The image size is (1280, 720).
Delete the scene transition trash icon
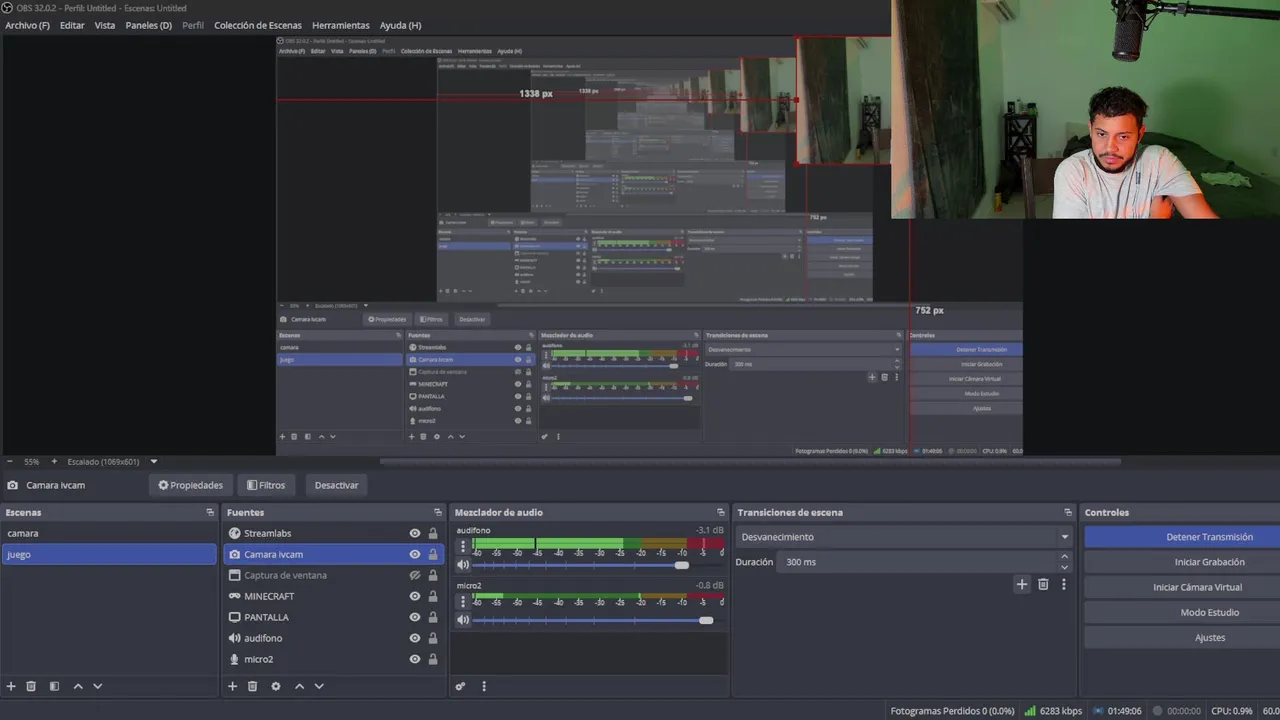pyautogui.click(x=1043, y=584)
